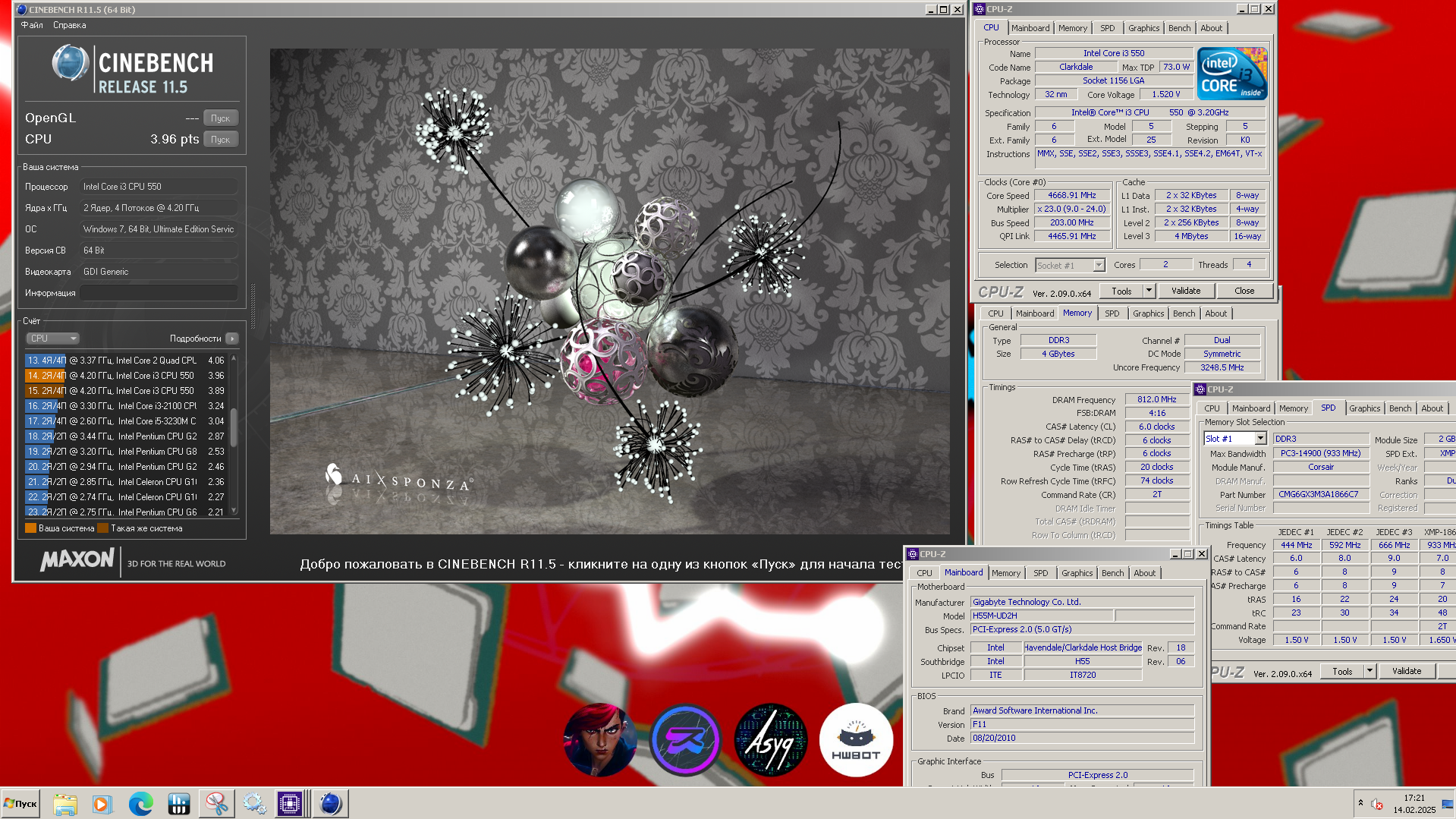Open Bench tab in top CPU-Z window

[x=1179, y=28]
